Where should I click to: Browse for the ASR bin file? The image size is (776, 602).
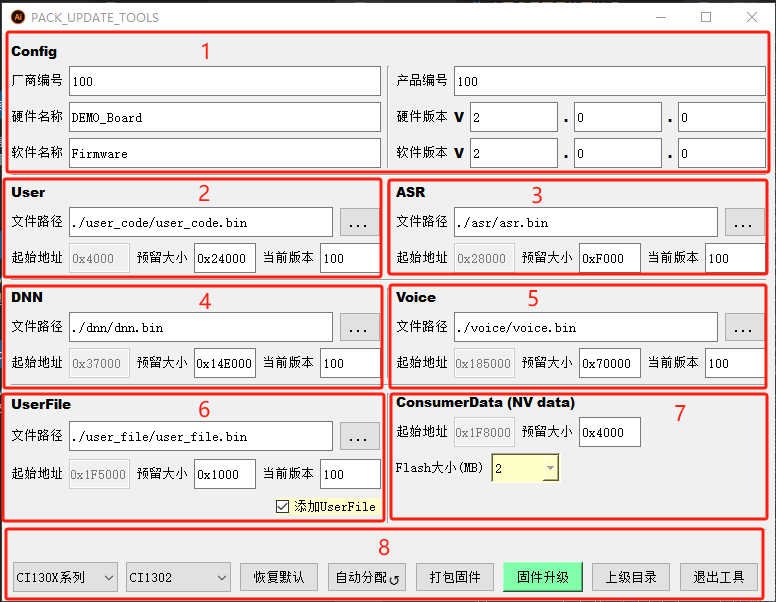(x=744, y=222)
